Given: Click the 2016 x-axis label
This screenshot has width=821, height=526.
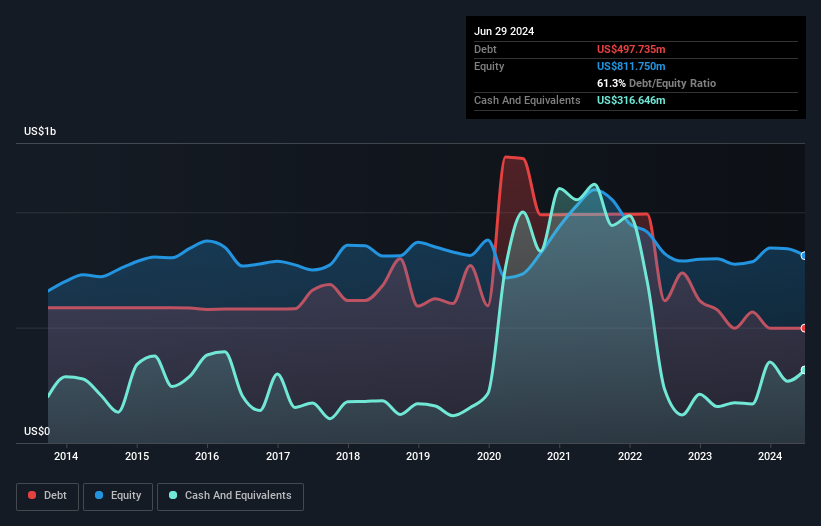Looking at the screenshot, I should (x=207, y=456).
